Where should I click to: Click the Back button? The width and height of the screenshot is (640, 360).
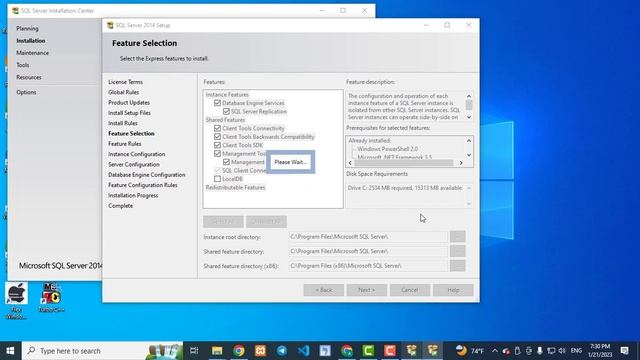click(324, 290)
